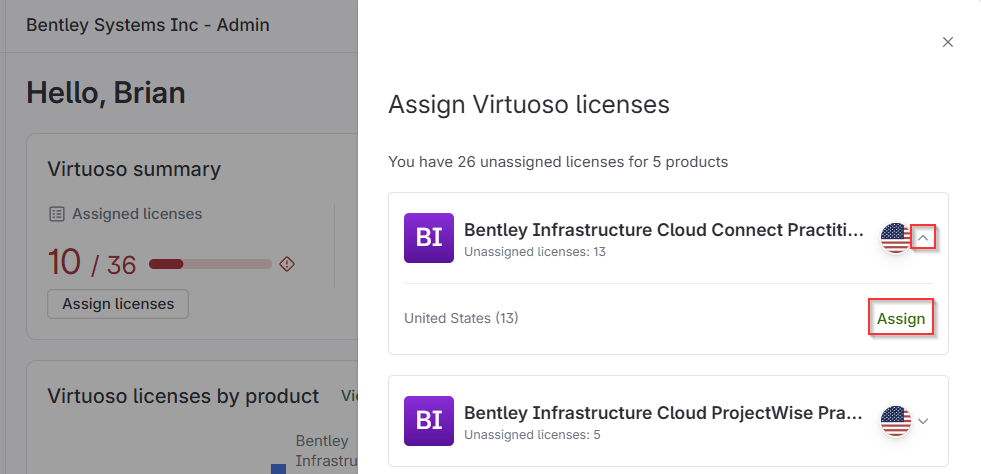Image resolution: width=981 pixels, height=474 pixels.
Task: Click the Assign licenses button in Virtuoso summary
Action: 118,304
